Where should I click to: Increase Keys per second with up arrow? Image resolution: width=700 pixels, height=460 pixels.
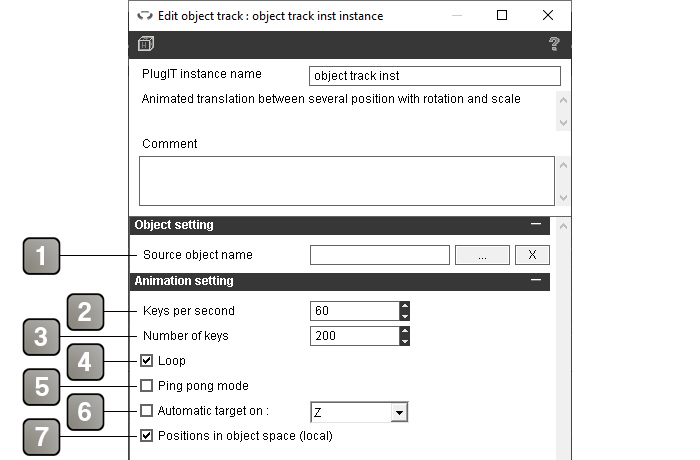tap(404, 306)
